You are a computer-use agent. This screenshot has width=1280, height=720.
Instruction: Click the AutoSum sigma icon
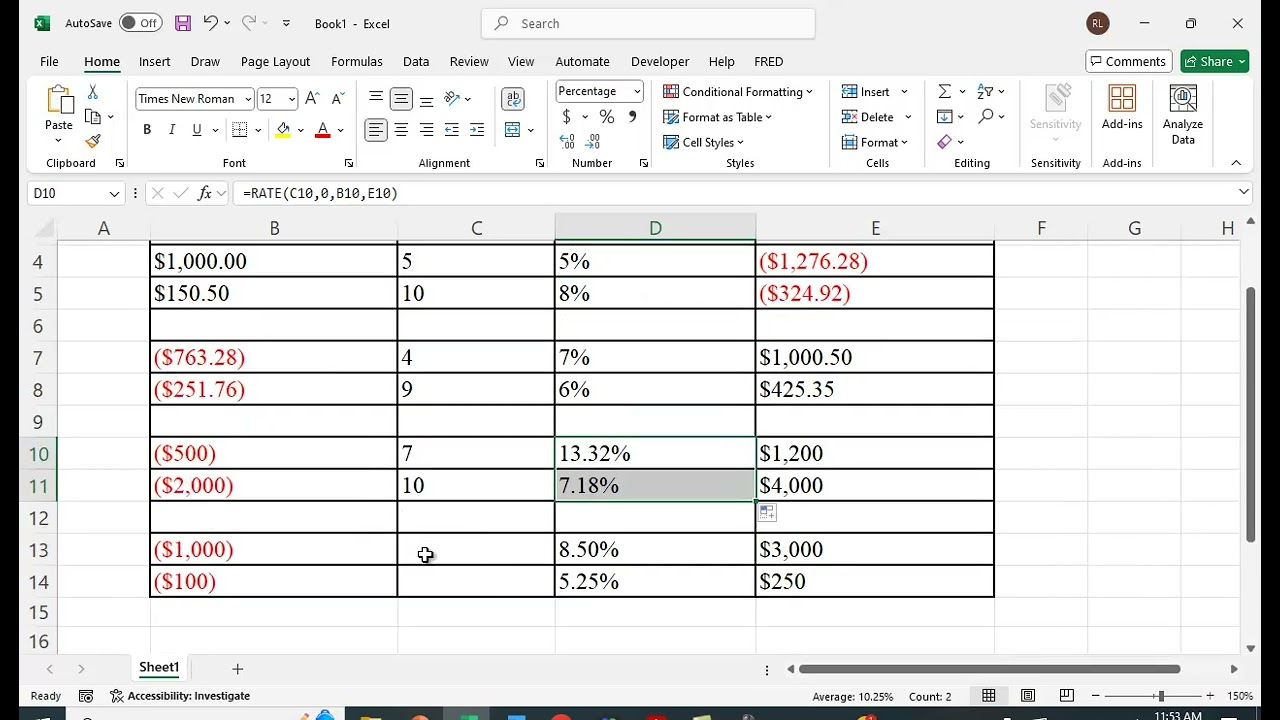(944, 91)
